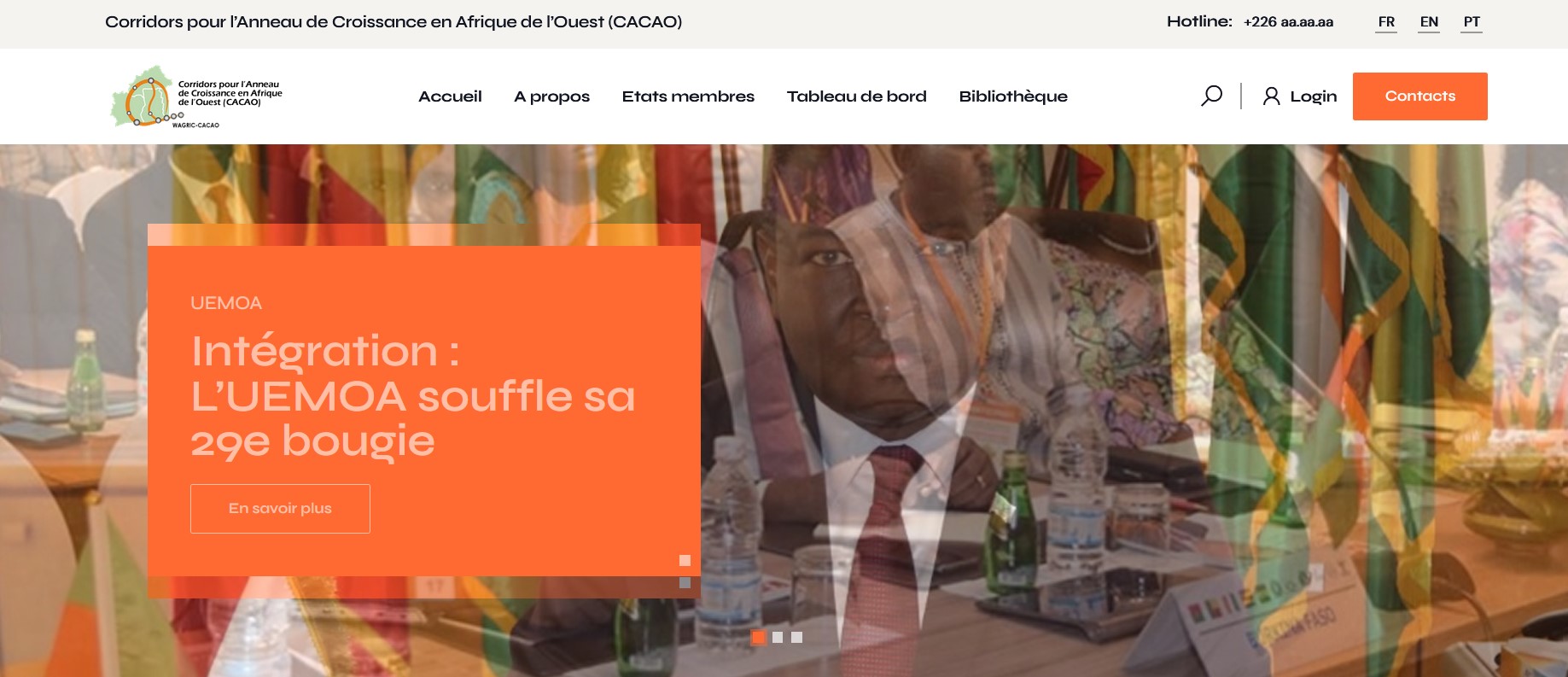Click the Login link
1568x677 pixels.
click(1313, 96)
